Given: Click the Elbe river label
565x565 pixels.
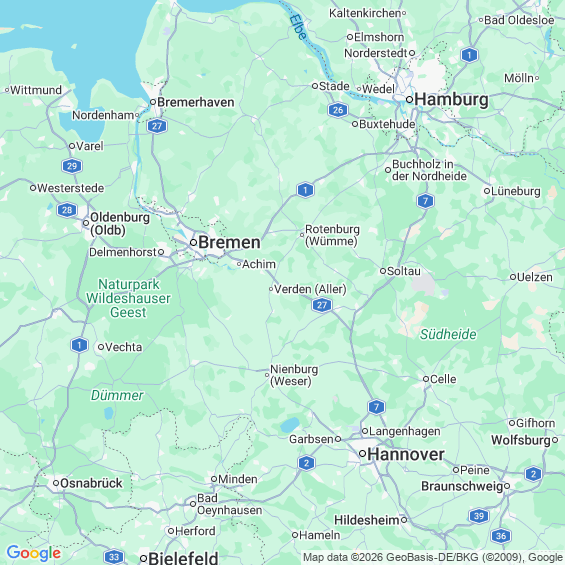Looking at the screenshot, I should tap(298, 27).
